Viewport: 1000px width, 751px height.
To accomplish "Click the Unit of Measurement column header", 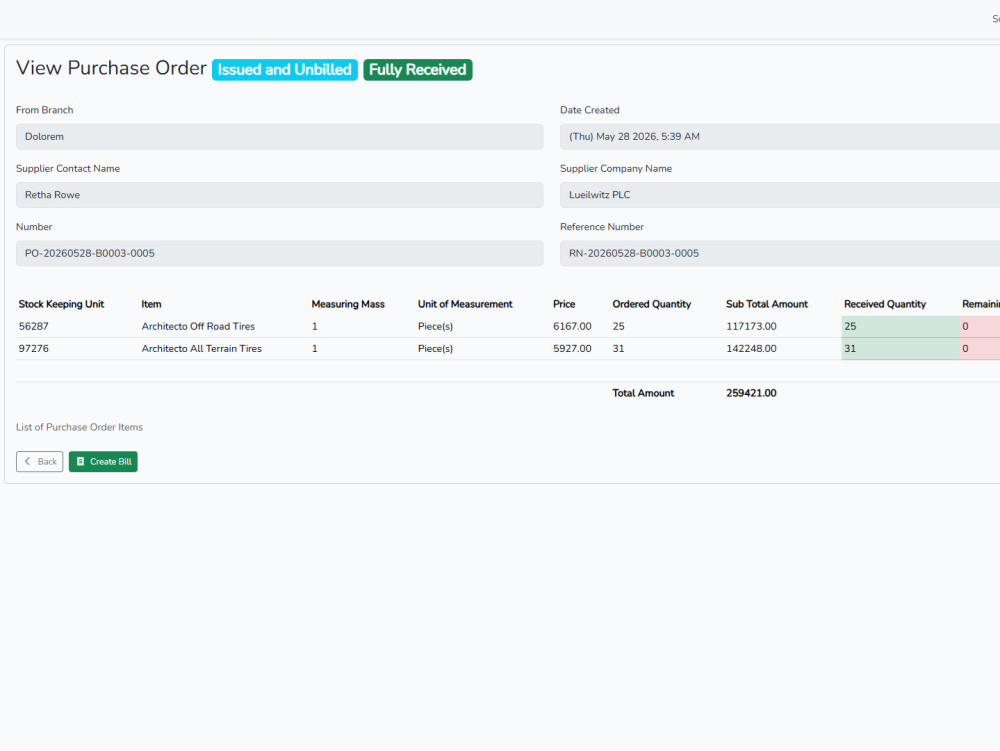I will 465,304.
